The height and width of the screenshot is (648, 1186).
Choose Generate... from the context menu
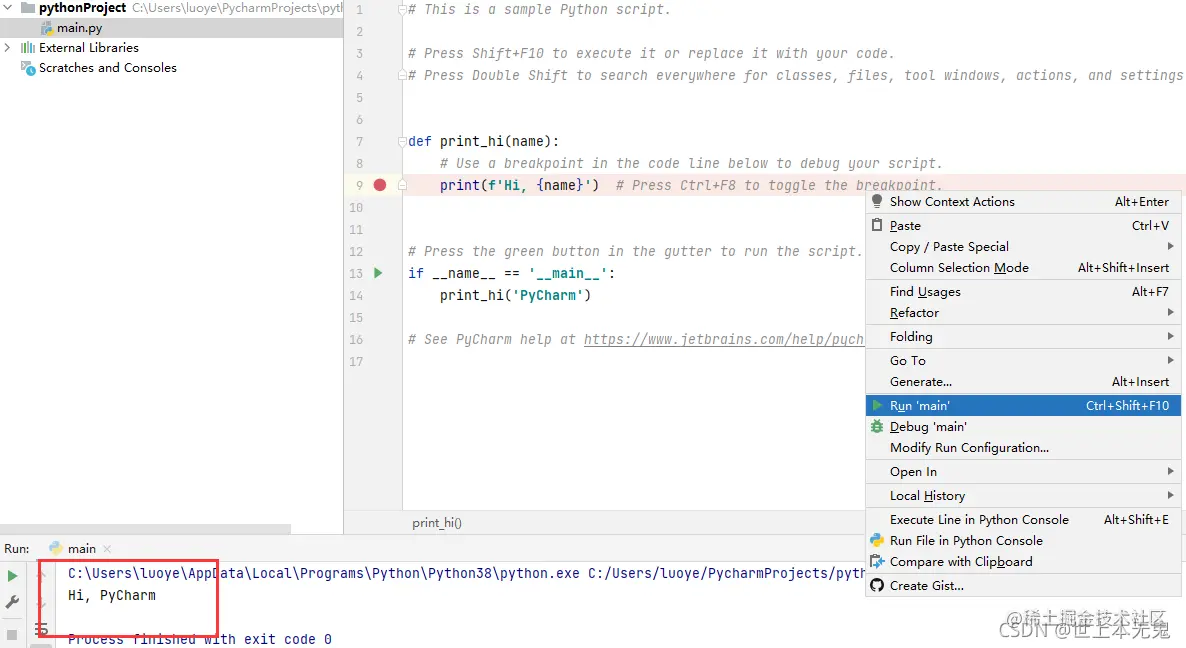[x=1023, y=382]
